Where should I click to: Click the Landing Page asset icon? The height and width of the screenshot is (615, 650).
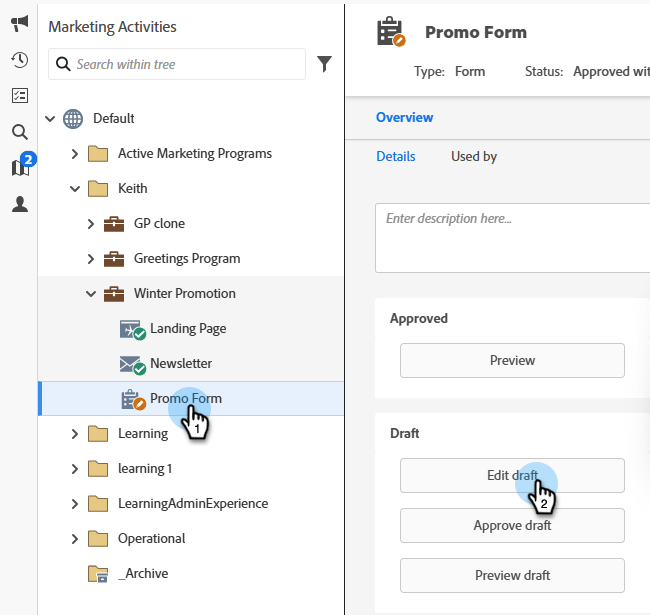(132, 329)
